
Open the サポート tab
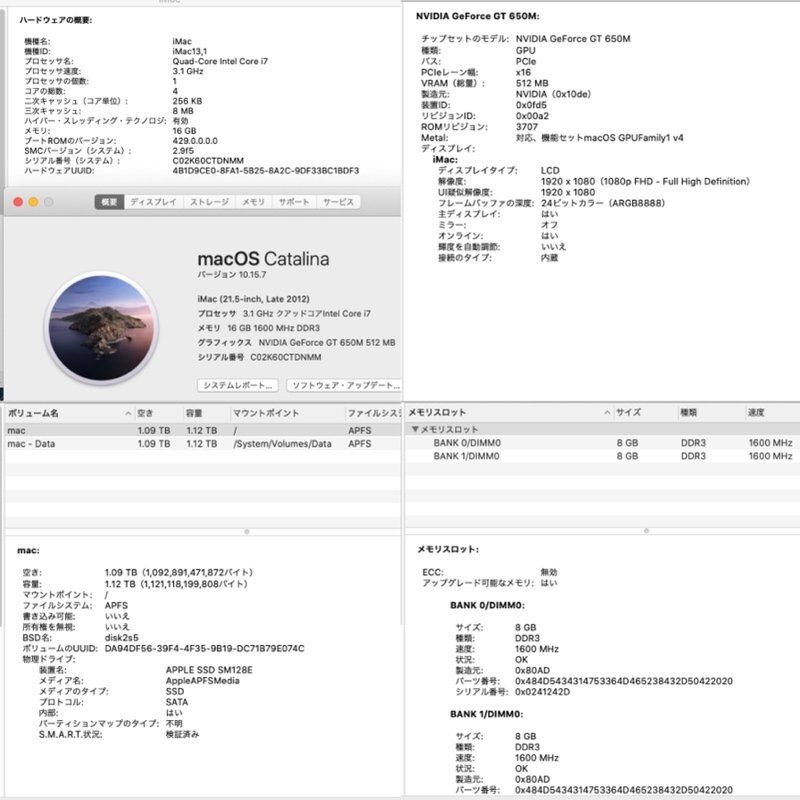coord(294,202)
